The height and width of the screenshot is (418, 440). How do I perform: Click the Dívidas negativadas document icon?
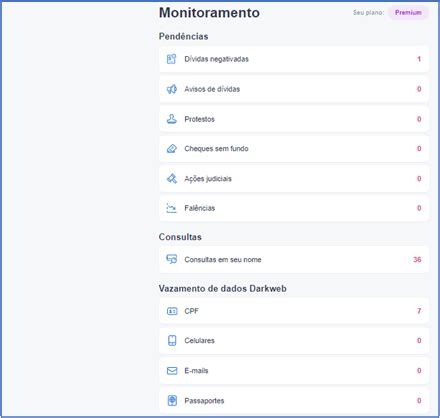[x=171, y=59]
